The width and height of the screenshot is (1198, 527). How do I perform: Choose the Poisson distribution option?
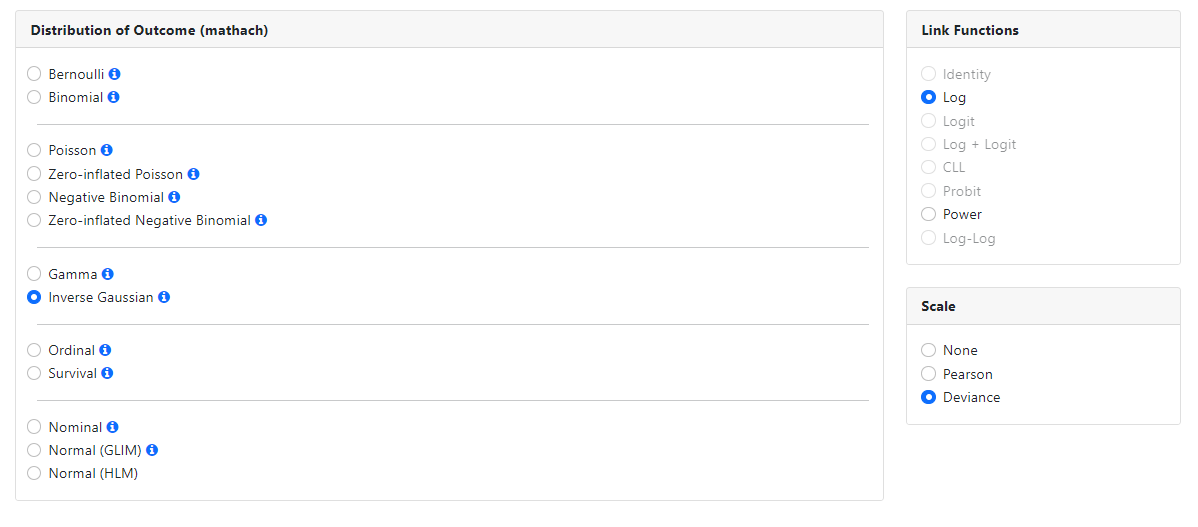pos(34,151)
